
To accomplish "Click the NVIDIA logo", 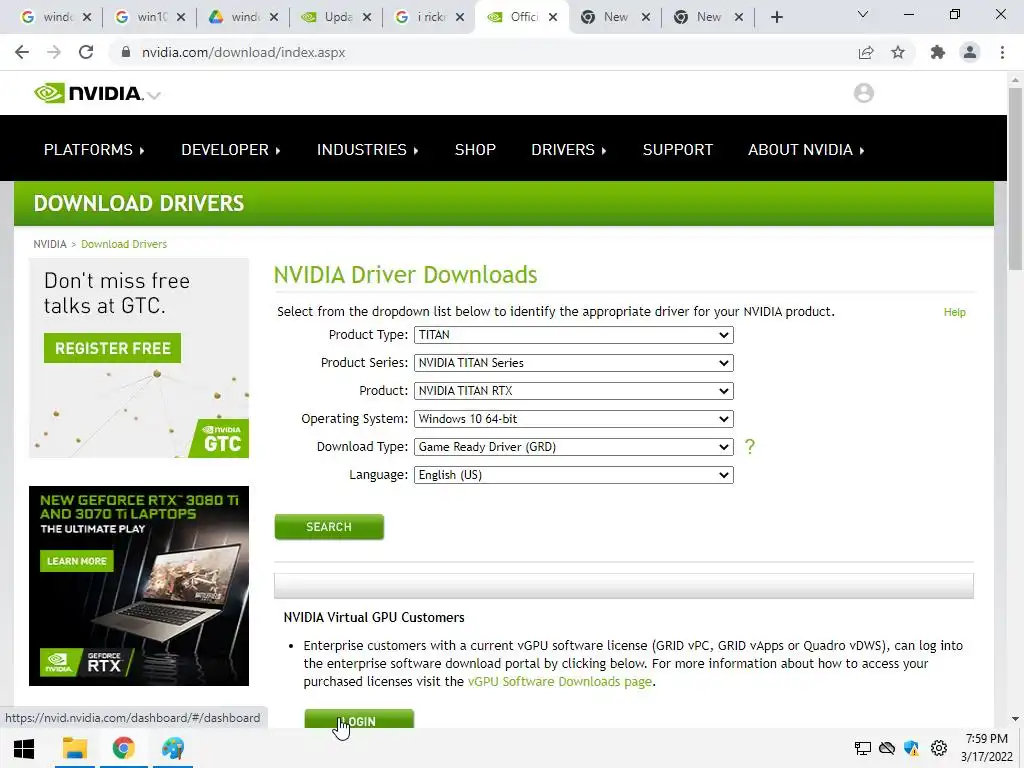I will (88, 93).
